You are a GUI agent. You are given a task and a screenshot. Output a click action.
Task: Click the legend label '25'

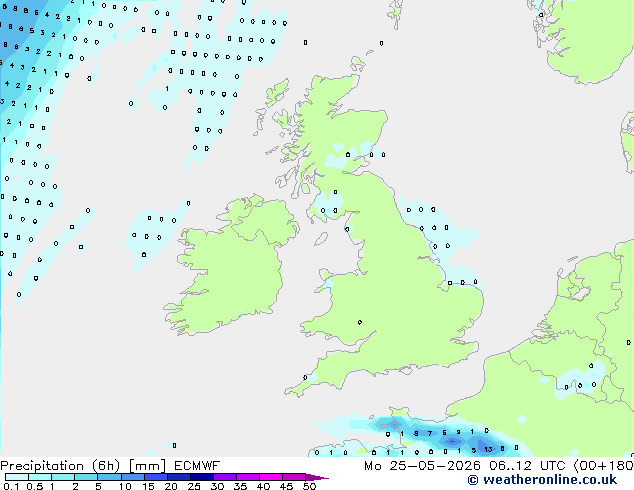(x=194, y=486)
